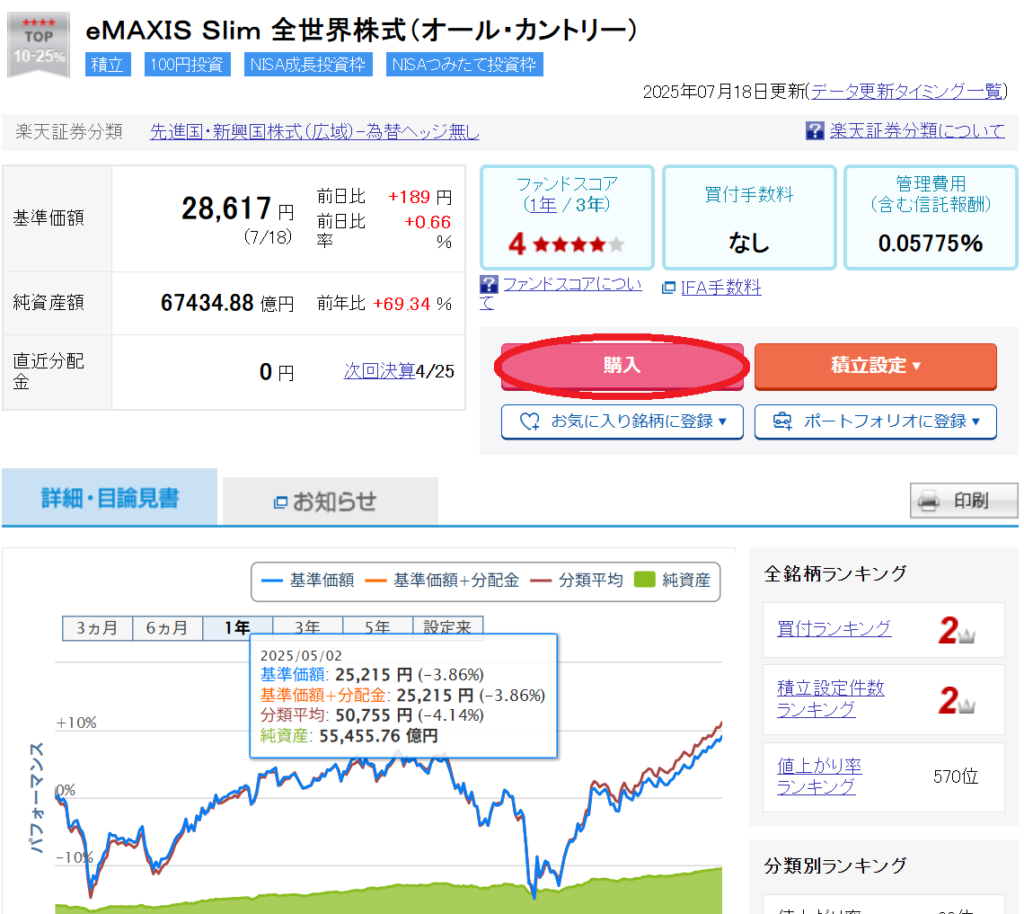This screenshot has width=1024, height=914.
Task: Click the NISAつみたて投資枠 tag
Action: point(464,65)
